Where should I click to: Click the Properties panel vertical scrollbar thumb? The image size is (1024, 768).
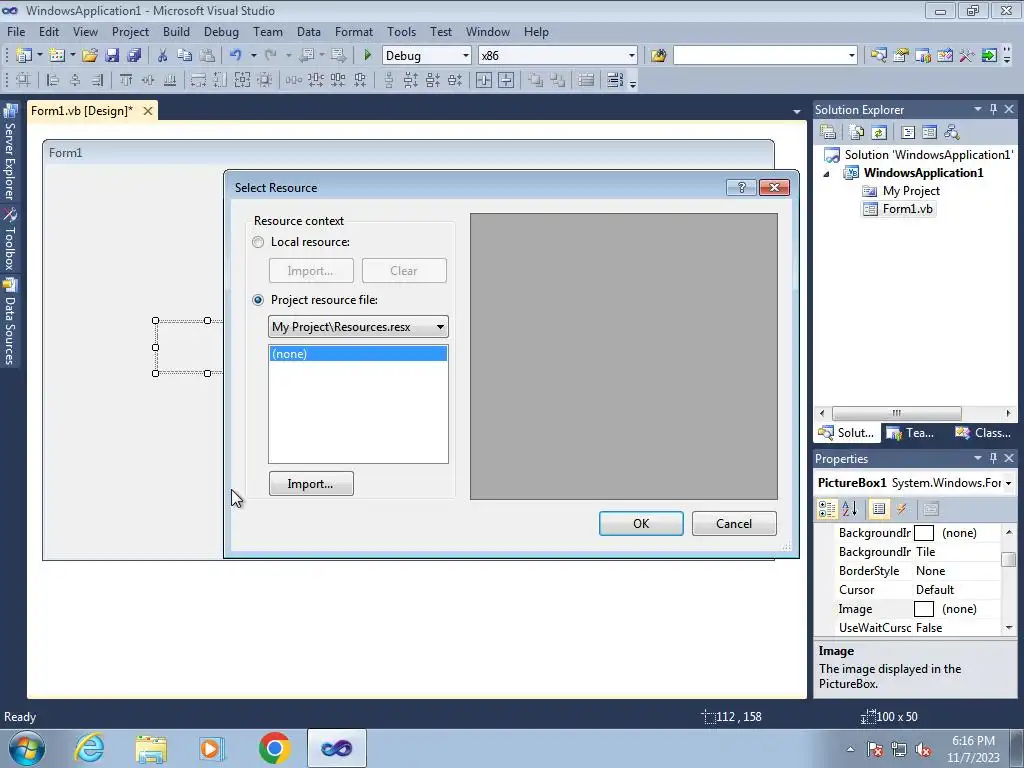(x=1009, y=560)
